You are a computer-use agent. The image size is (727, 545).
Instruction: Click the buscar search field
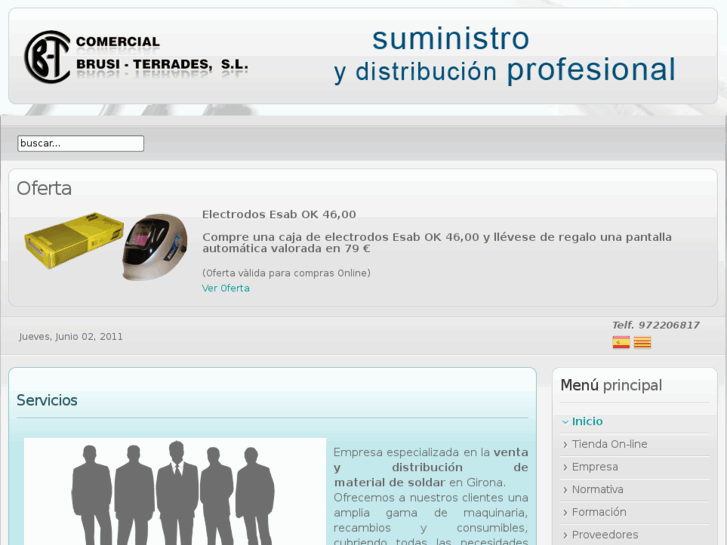(81, 143)
